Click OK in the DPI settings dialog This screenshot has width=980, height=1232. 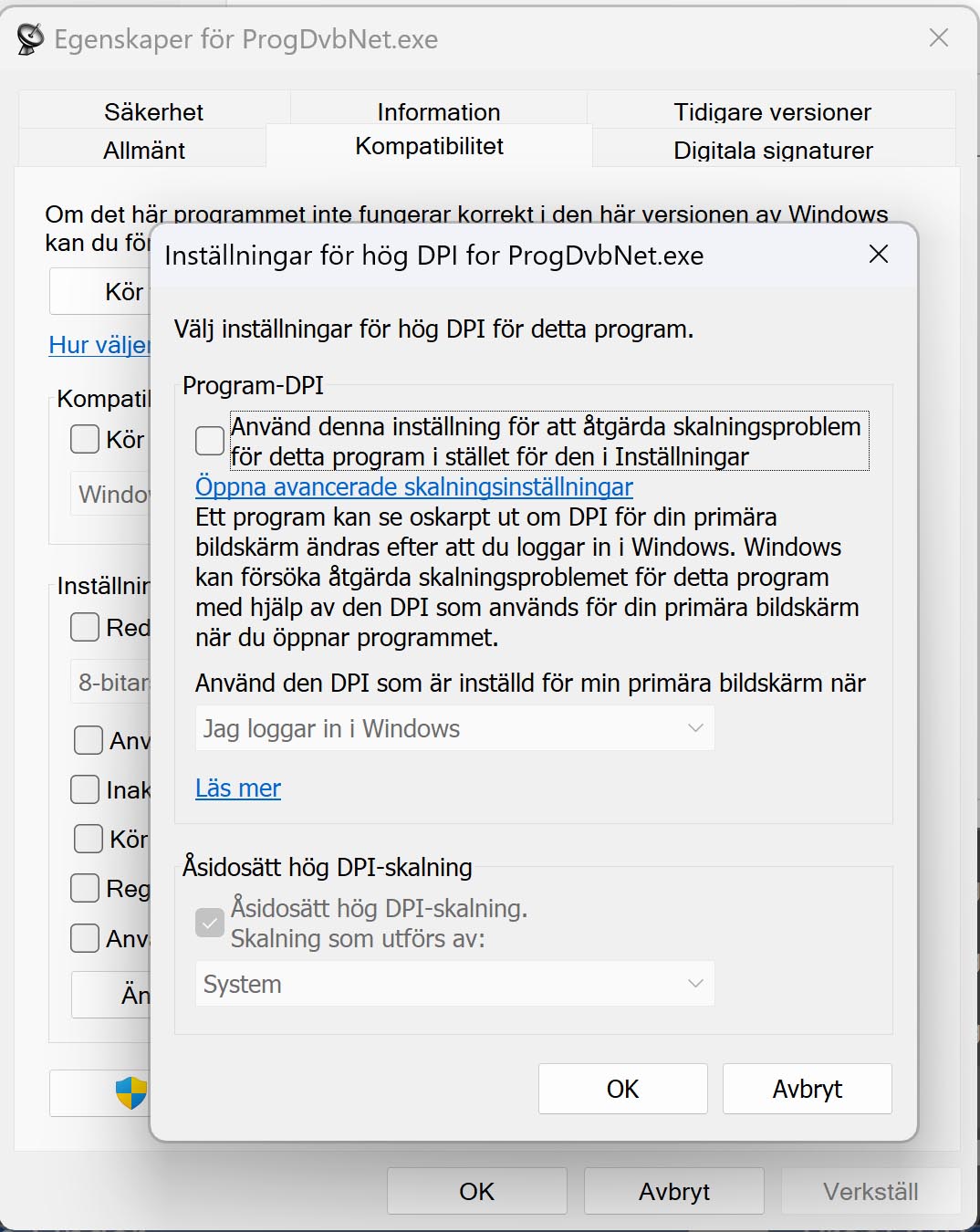click(x=622, y=1089)
